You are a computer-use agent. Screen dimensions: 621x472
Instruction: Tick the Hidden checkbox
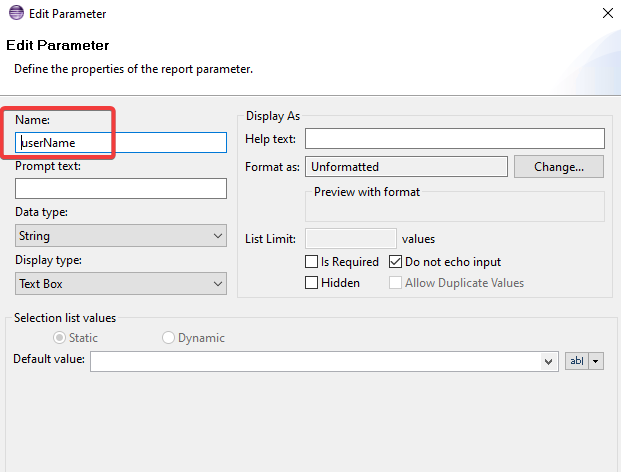click(312, 283)
